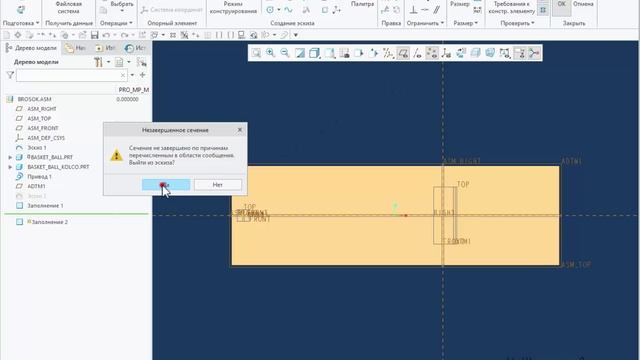This screenshot has height=360, width=640.
Task: Click the Отмена button in ribbon
Action: pyautogui.click(x=583, y=4)
